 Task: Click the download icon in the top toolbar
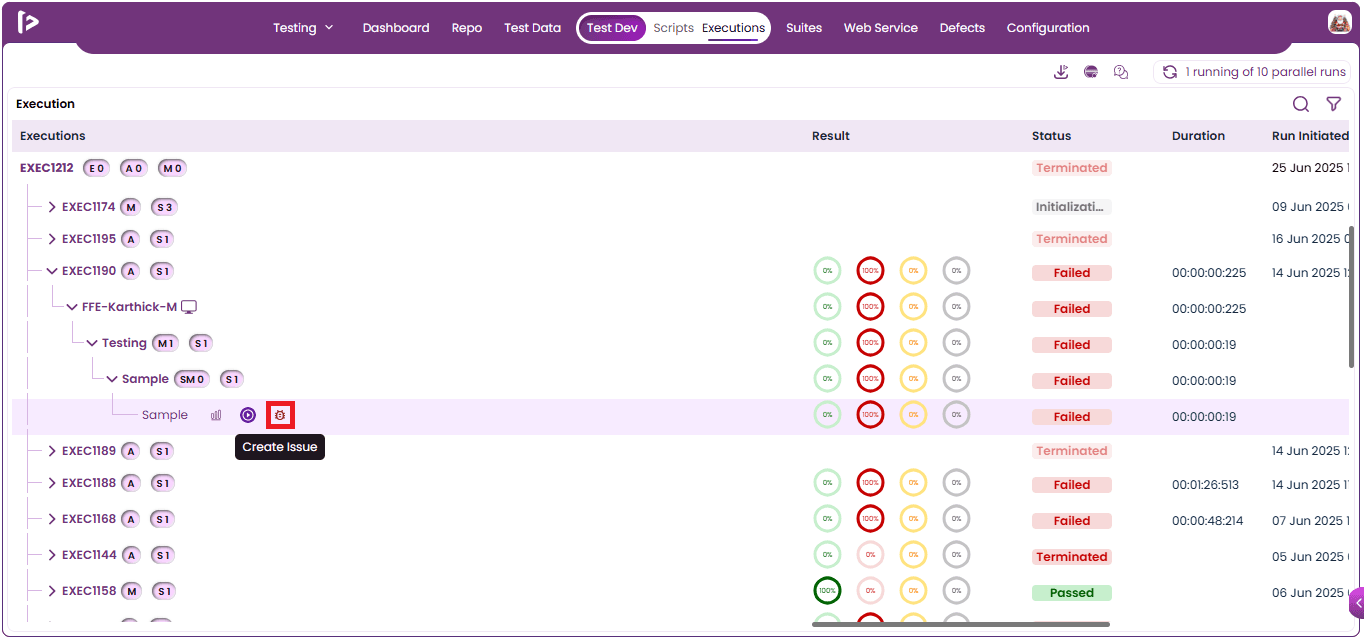[x=1062, y=72]
